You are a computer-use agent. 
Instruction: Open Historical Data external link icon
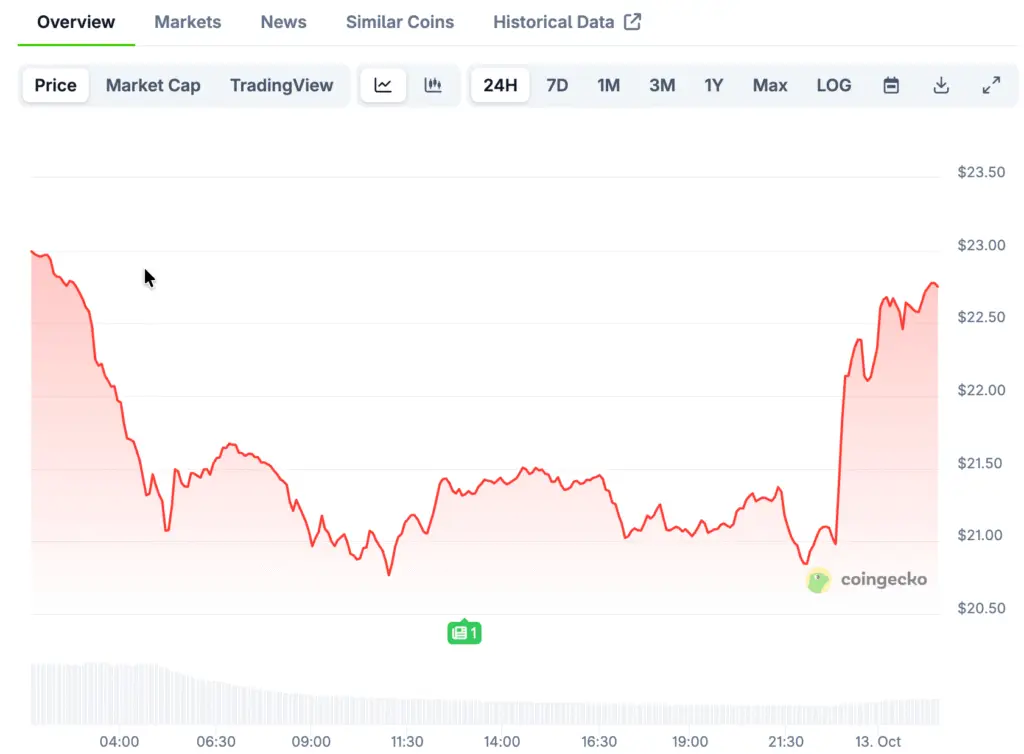pyautogui.click(x=632, y=21)
